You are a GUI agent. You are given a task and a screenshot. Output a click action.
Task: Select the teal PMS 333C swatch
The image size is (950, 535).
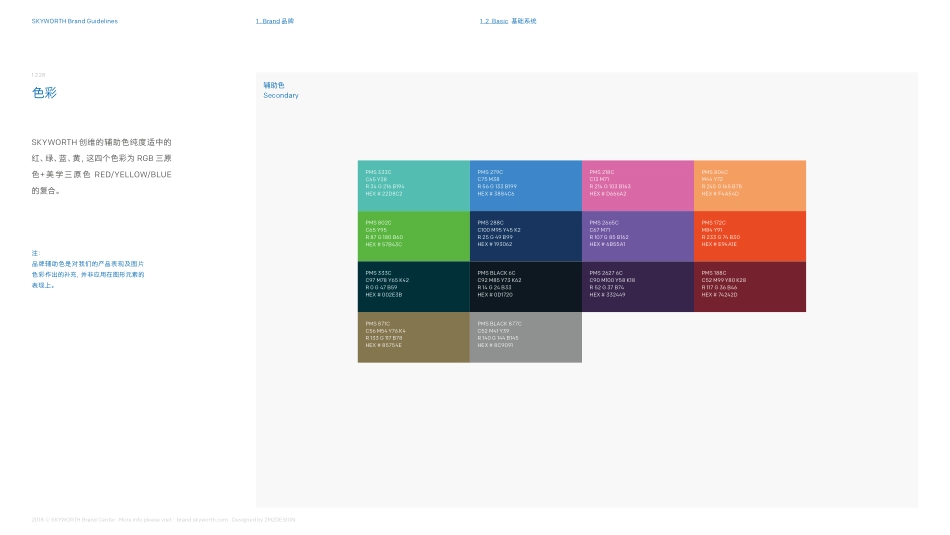pyautogui.click(x=413, y=185)
